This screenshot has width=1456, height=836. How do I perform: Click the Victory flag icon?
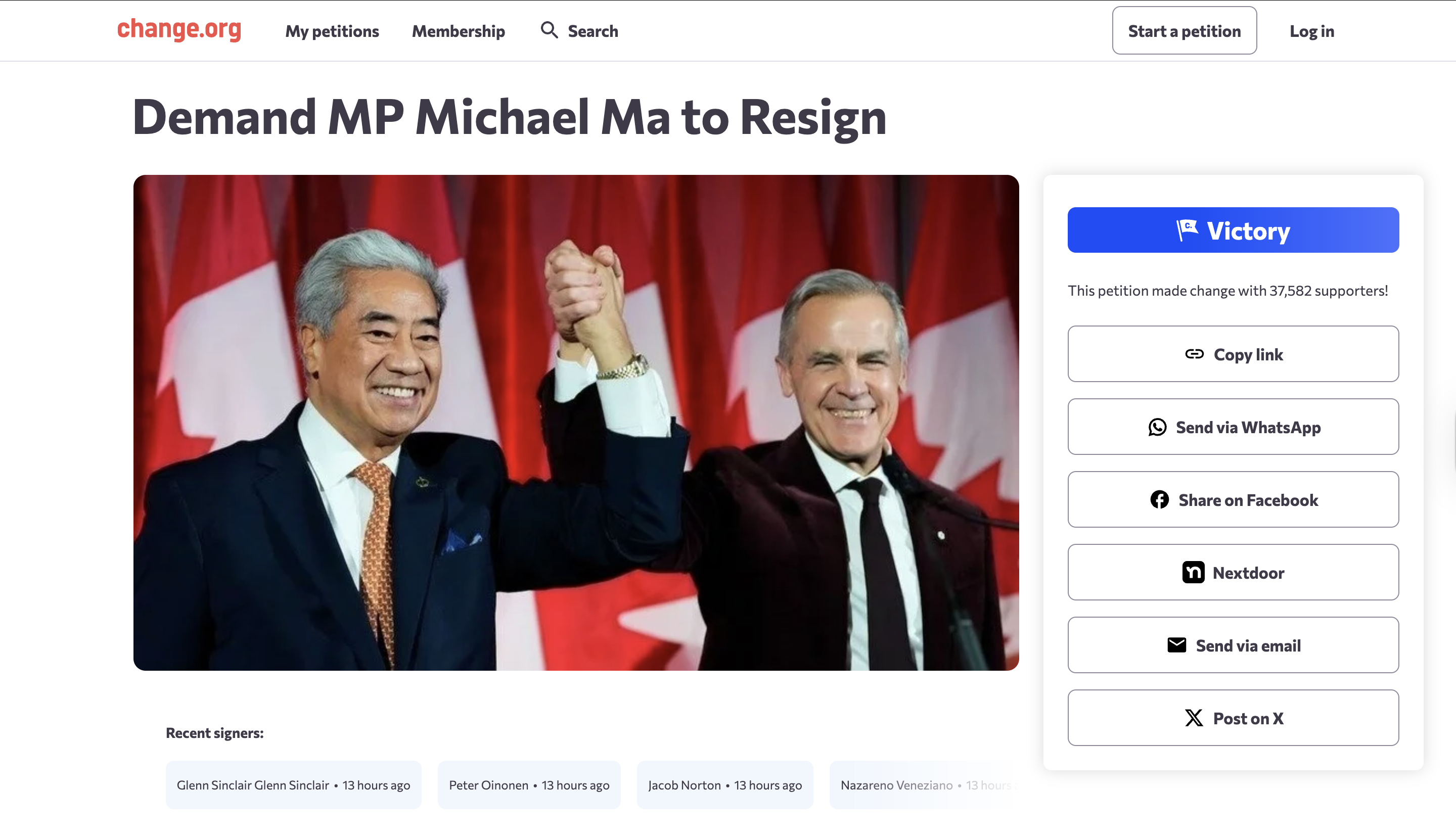tap(1187, 230)
